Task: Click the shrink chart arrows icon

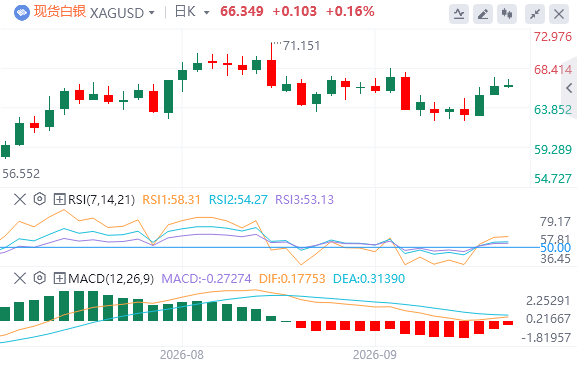Action: [535, 14]
